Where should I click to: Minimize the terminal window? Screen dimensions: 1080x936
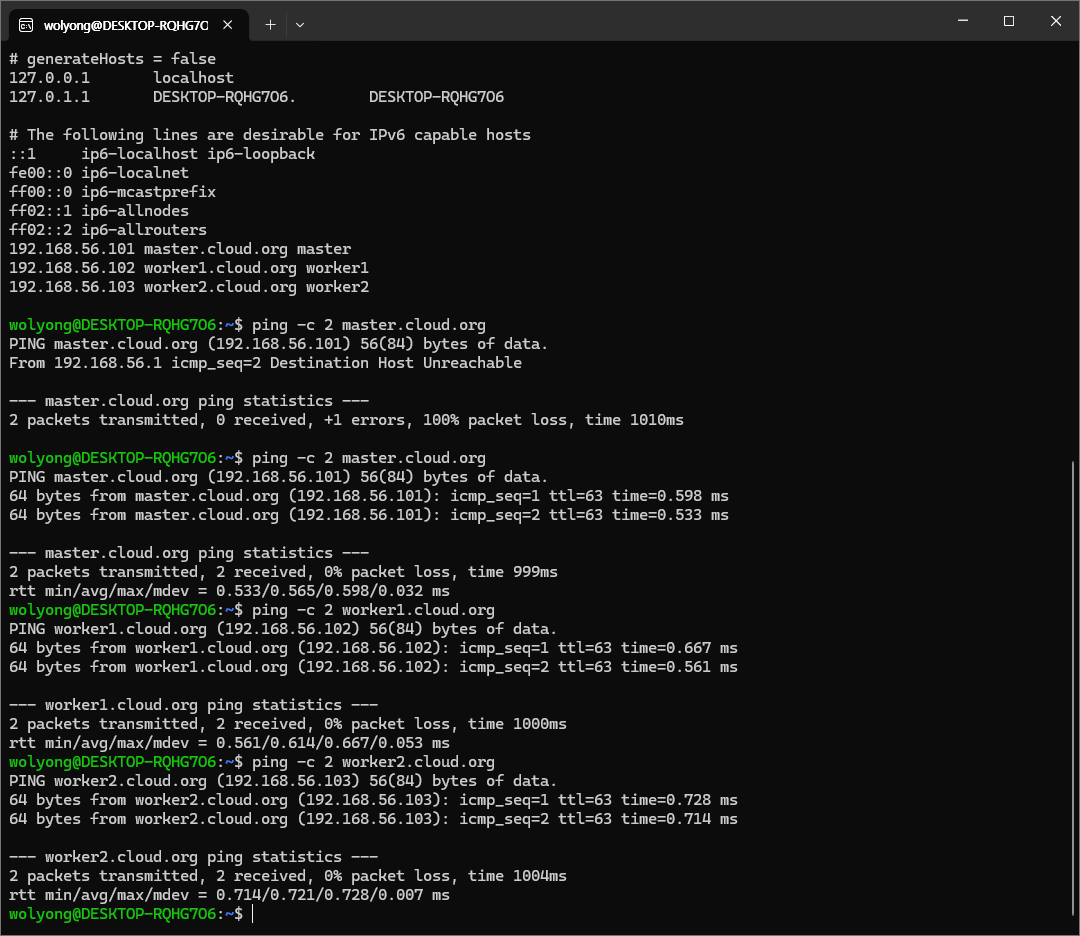tap(963, 21)
